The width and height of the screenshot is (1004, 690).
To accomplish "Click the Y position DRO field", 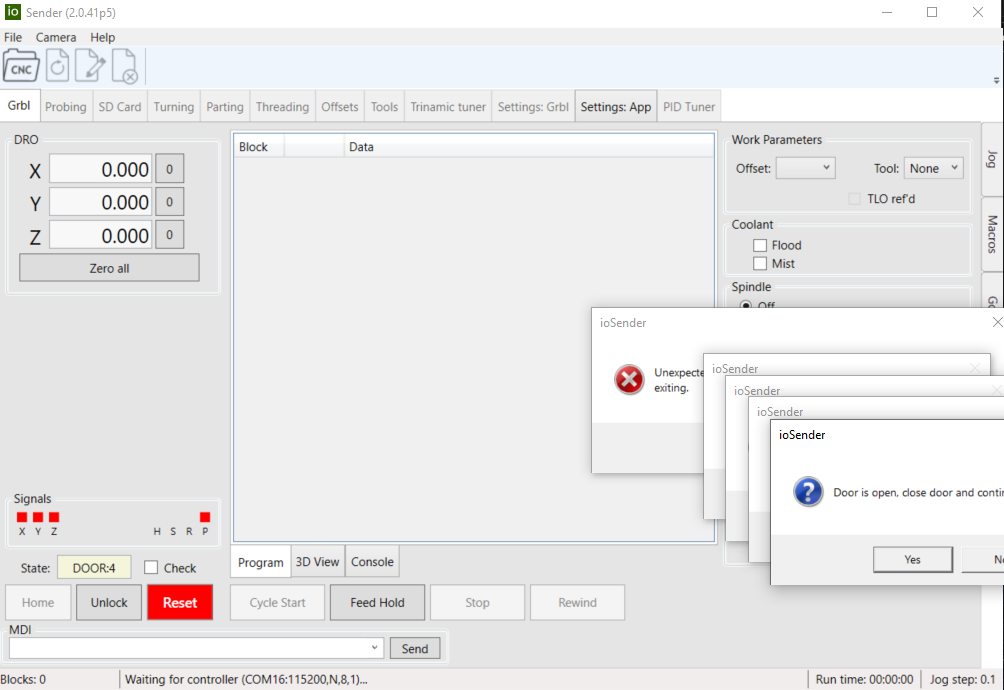I will pos(101,202).
